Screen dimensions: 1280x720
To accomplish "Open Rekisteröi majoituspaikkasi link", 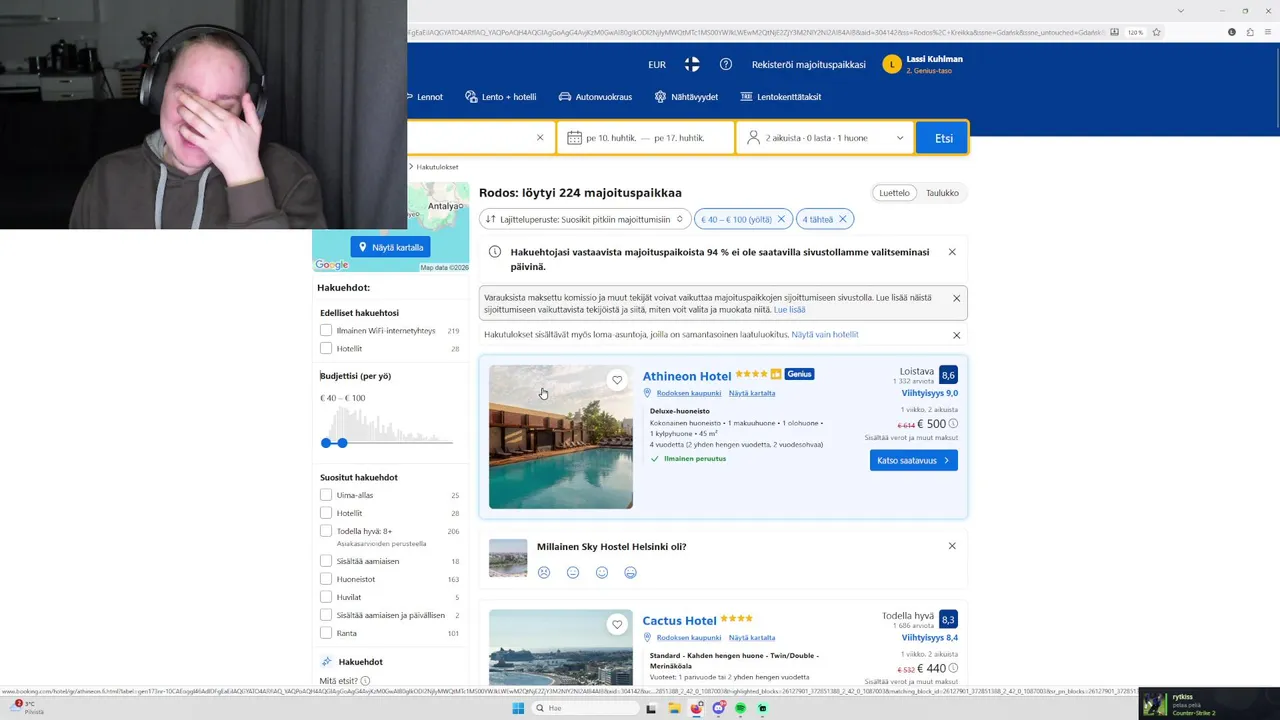I will [x=809, y=65].
